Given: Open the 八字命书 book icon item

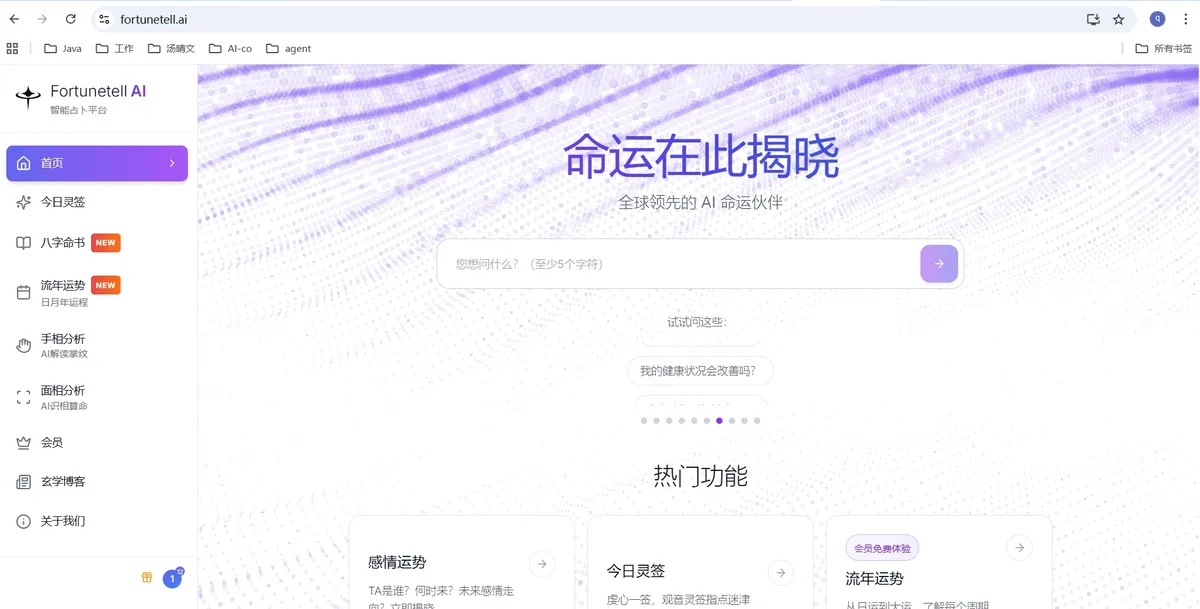Looking at the screenshot, I should (x=24, y=243).
